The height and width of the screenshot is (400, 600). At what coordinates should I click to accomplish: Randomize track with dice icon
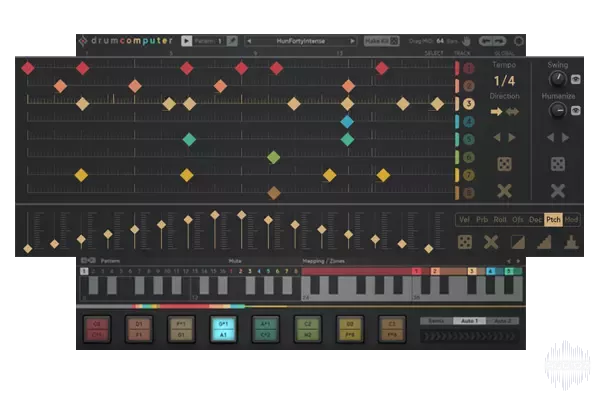point(504,164)
